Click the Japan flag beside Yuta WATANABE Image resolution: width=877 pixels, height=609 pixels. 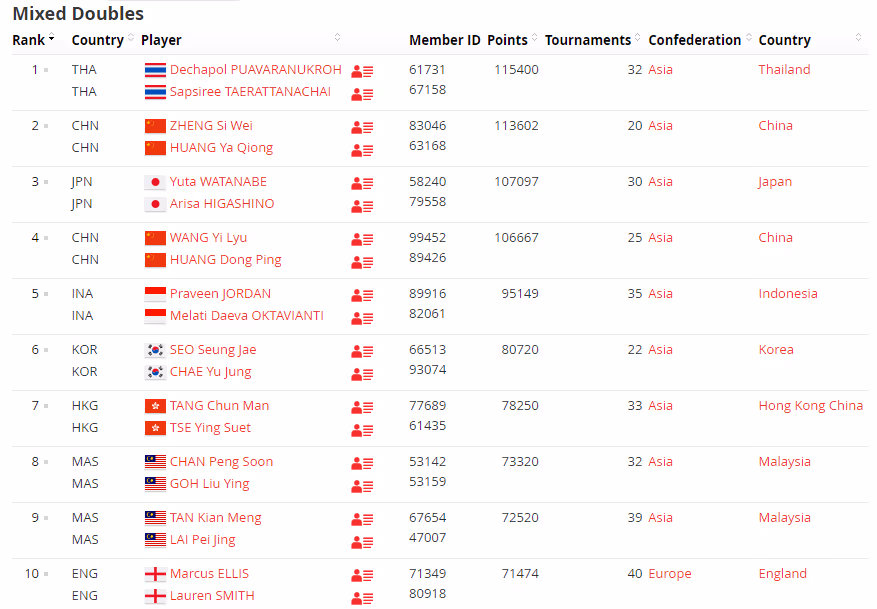tap(155, 182)
